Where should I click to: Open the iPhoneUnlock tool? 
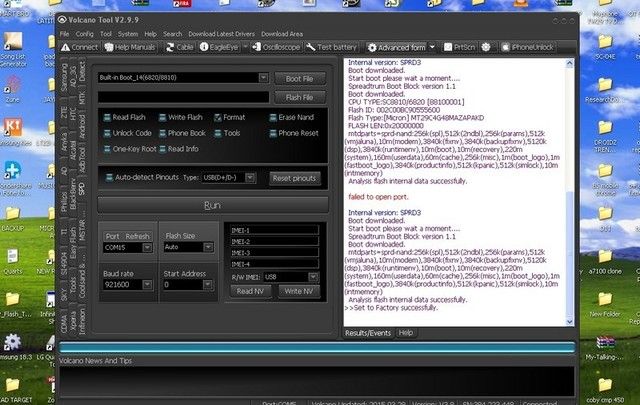527,47
